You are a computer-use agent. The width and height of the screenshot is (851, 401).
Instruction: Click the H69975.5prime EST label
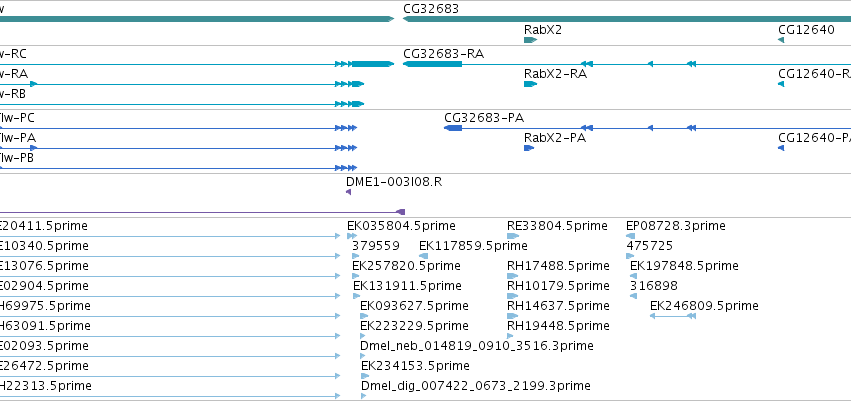click(45, 306)
